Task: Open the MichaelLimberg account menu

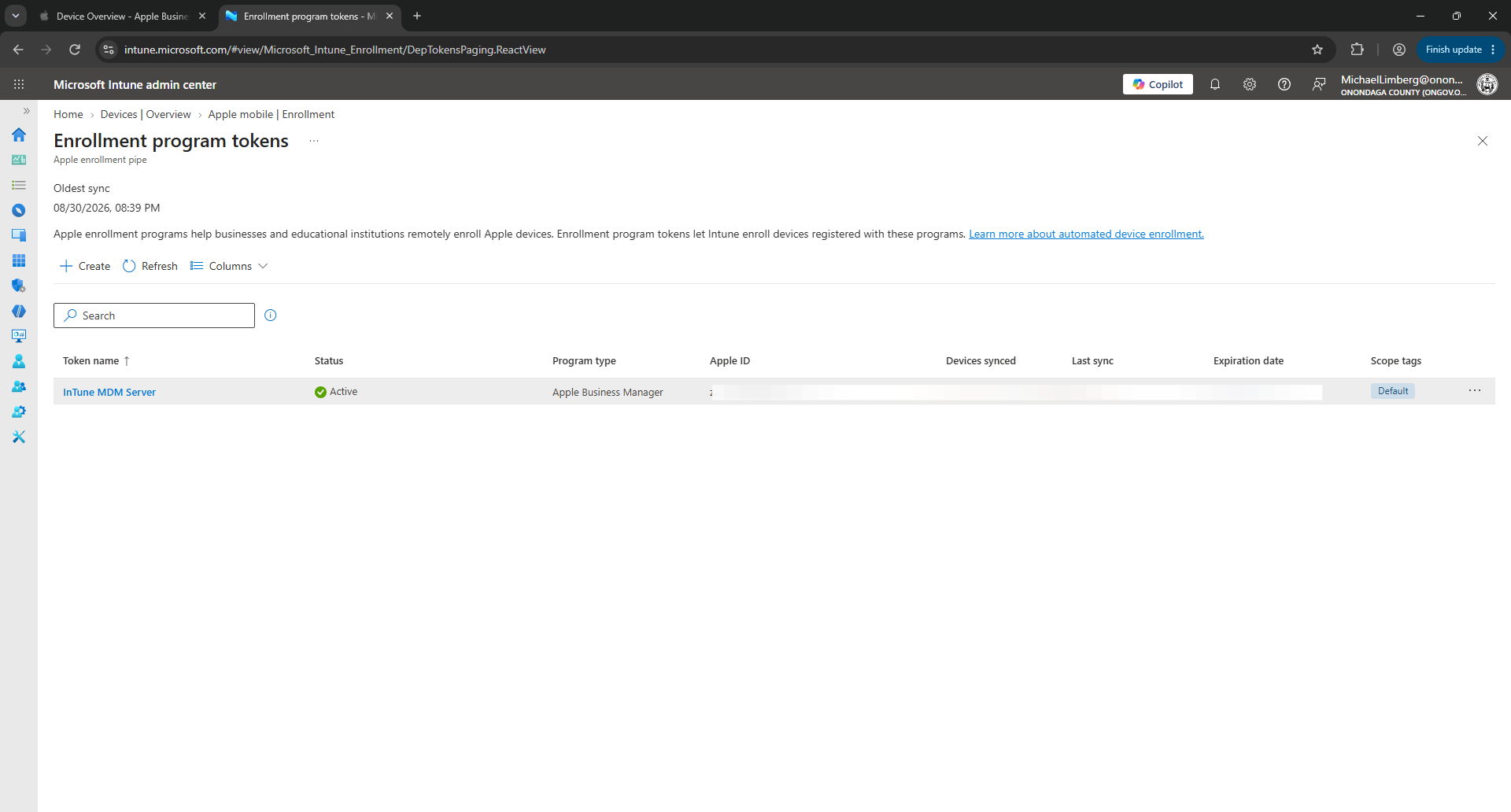Action: point(1403,84)
